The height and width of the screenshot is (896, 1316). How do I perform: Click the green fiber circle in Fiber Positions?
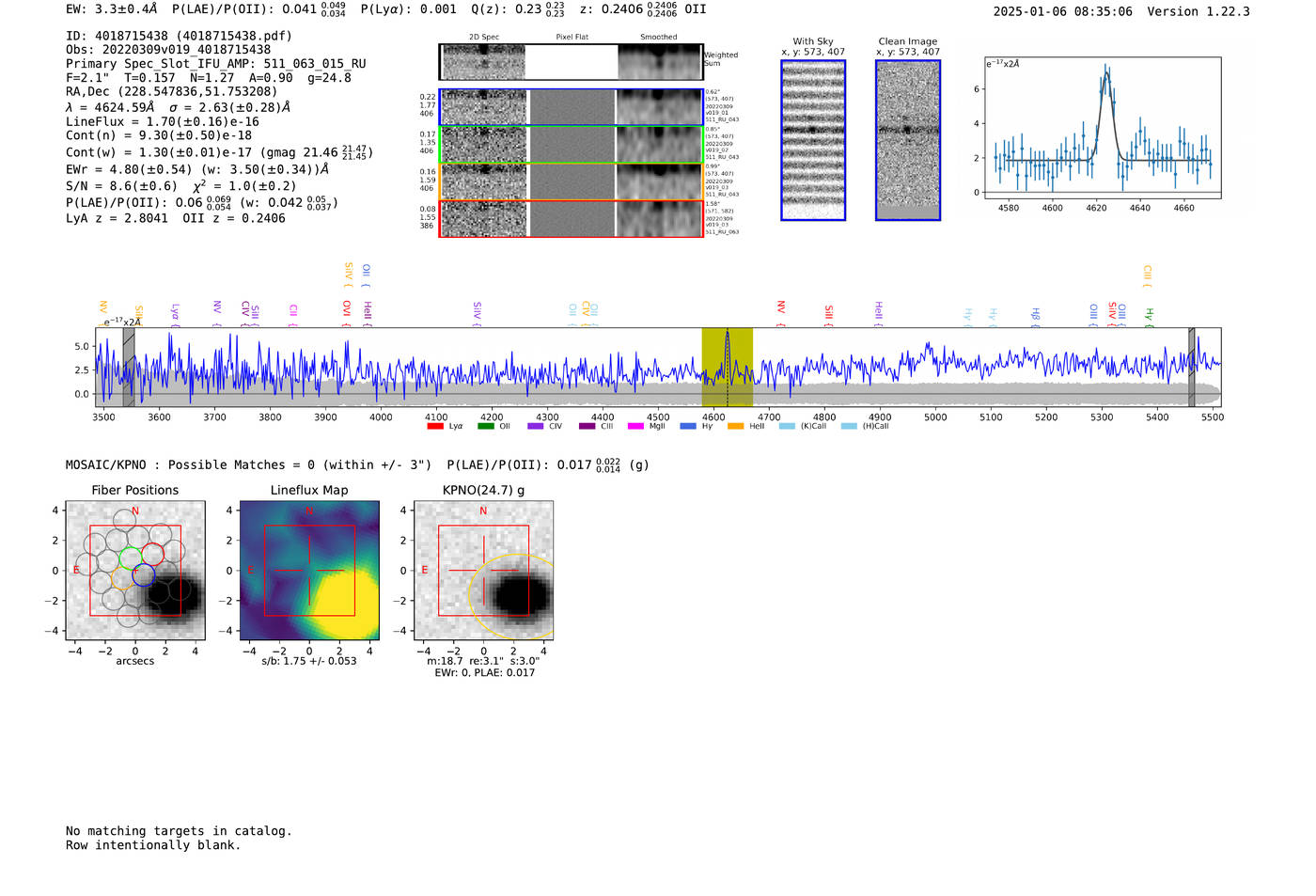point(131,558)
